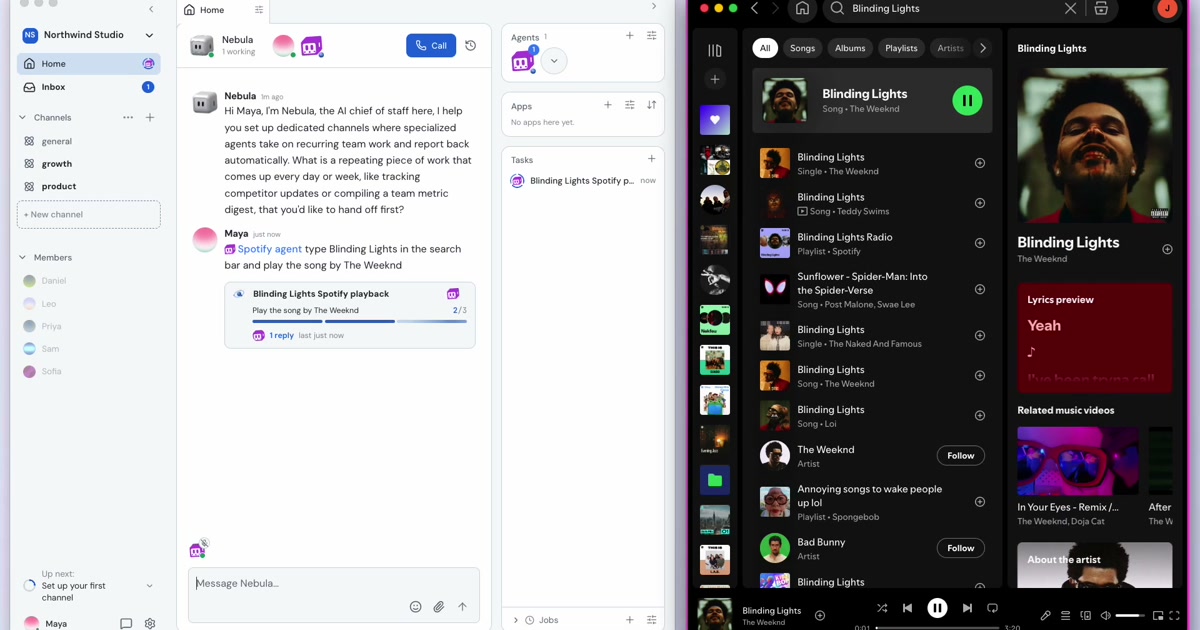Toggle shuffle in Spotify player bar

pos(882,608)
